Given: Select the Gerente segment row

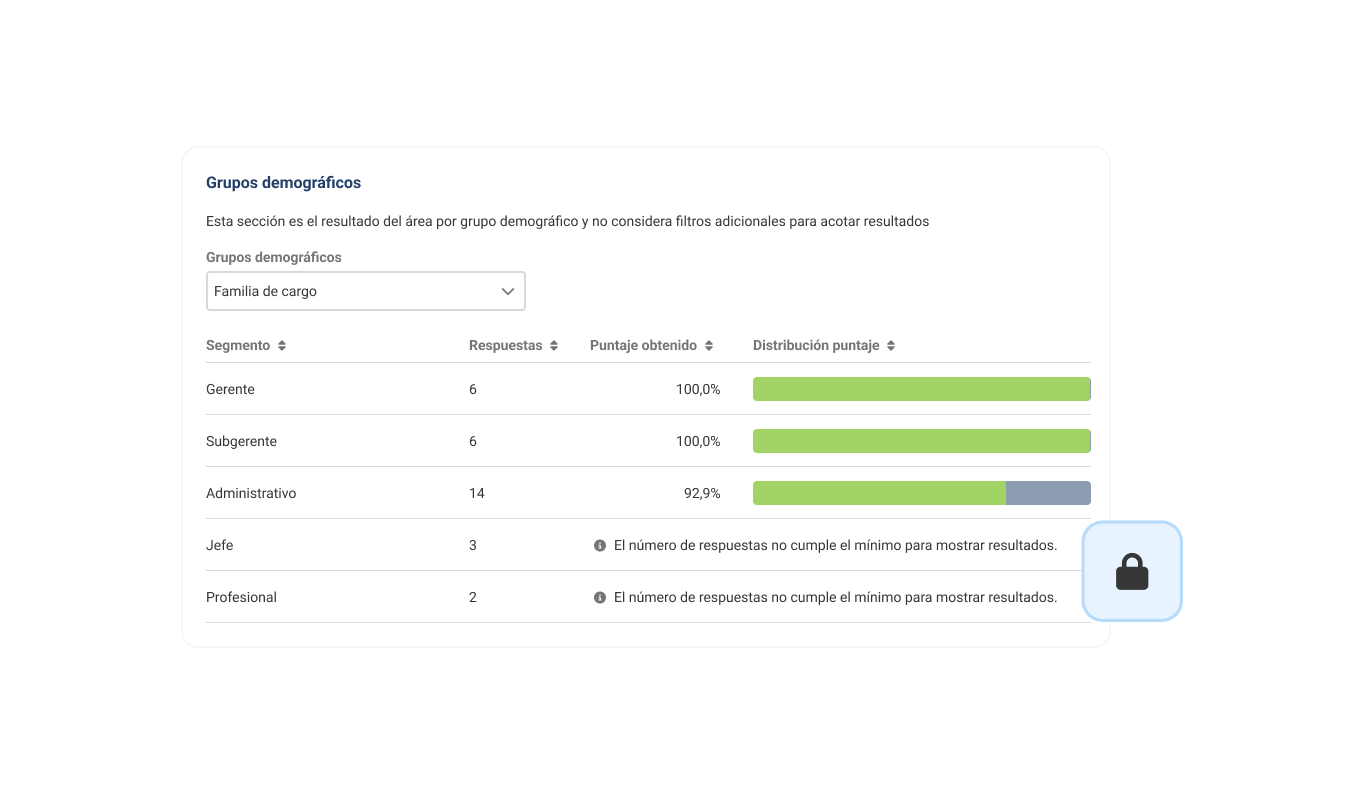Looking at the screenshot, I should pyautogui.click(x=231, y=390).
